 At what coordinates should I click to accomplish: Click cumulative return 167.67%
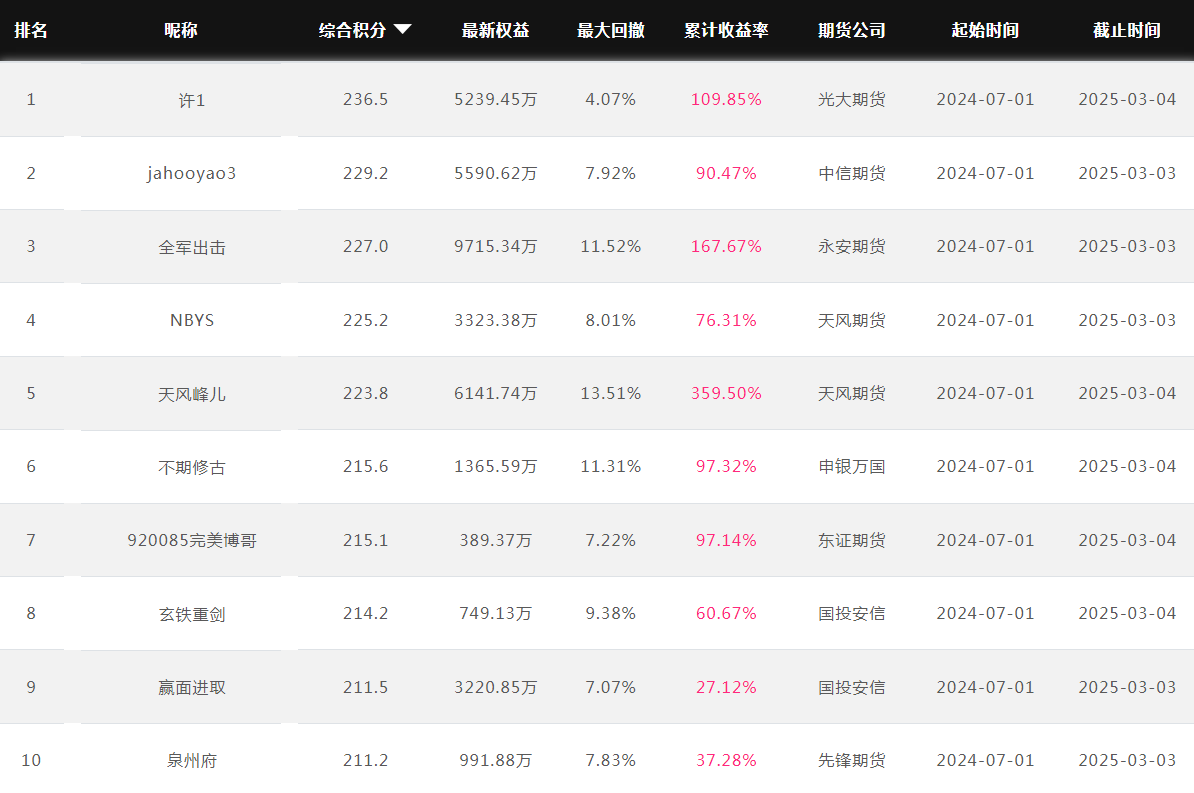pos(726,247)
